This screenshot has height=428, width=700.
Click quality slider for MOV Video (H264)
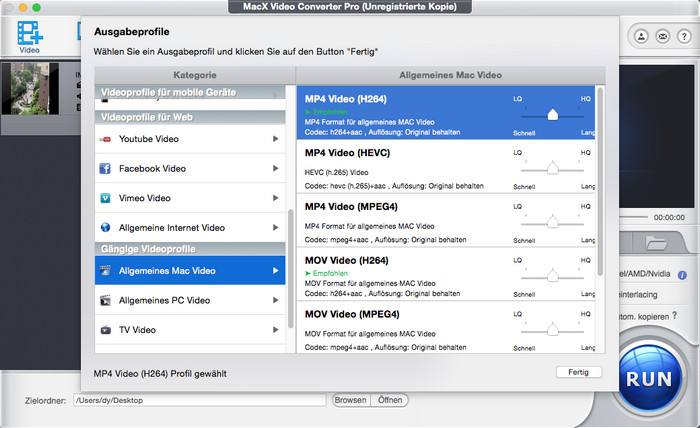tap(553, 276)
